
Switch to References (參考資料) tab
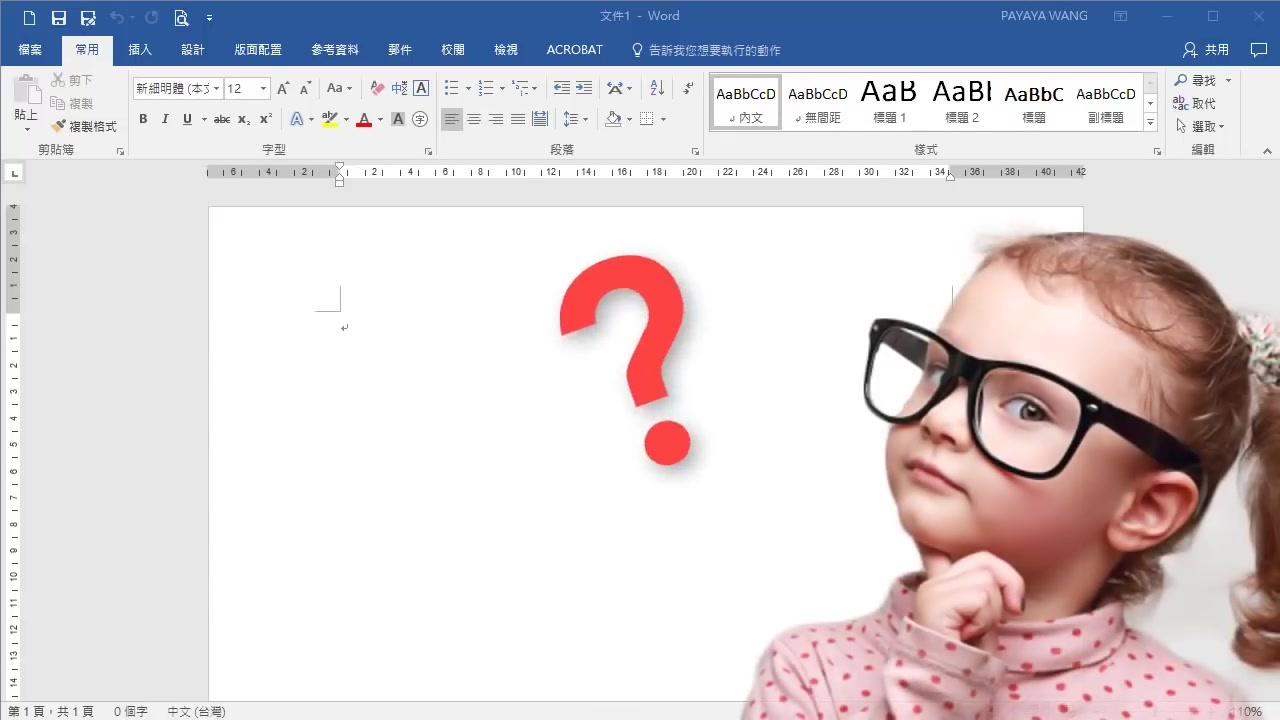[x=335, y=49]
